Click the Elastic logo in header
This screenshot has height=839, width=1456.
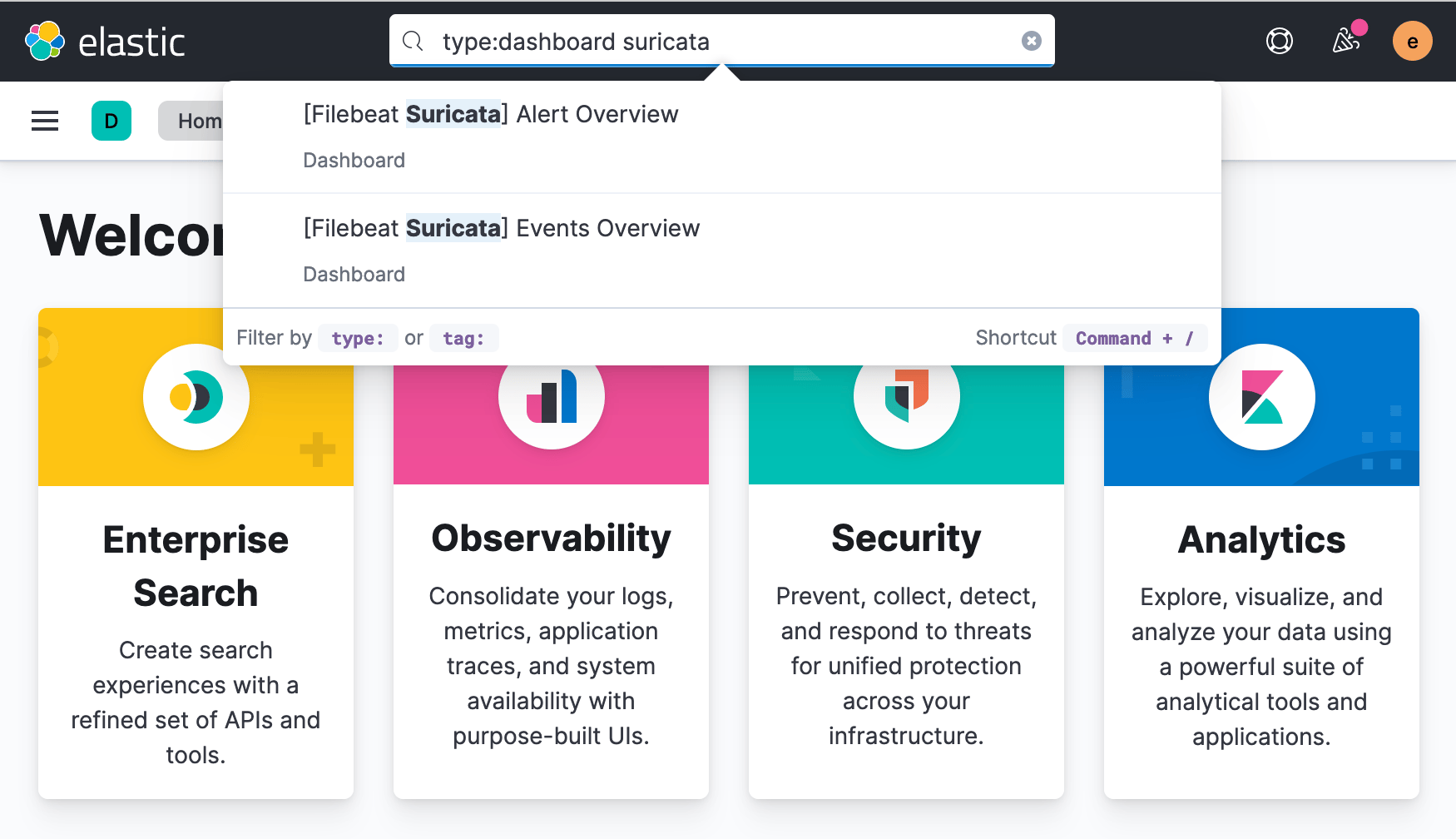pos(105,41)
